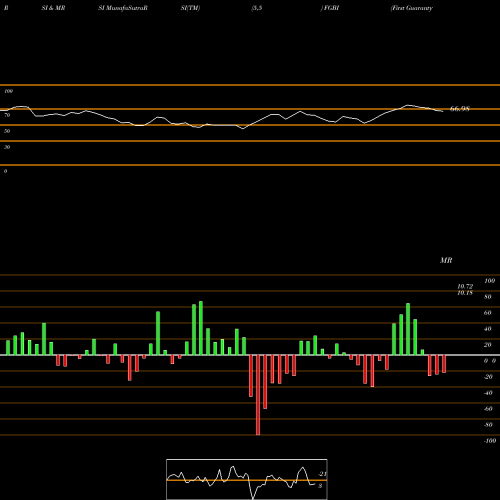Click the 60 label on MR axis
The height and width of the screenshot is (500, 500).
[x=488, y=313]
